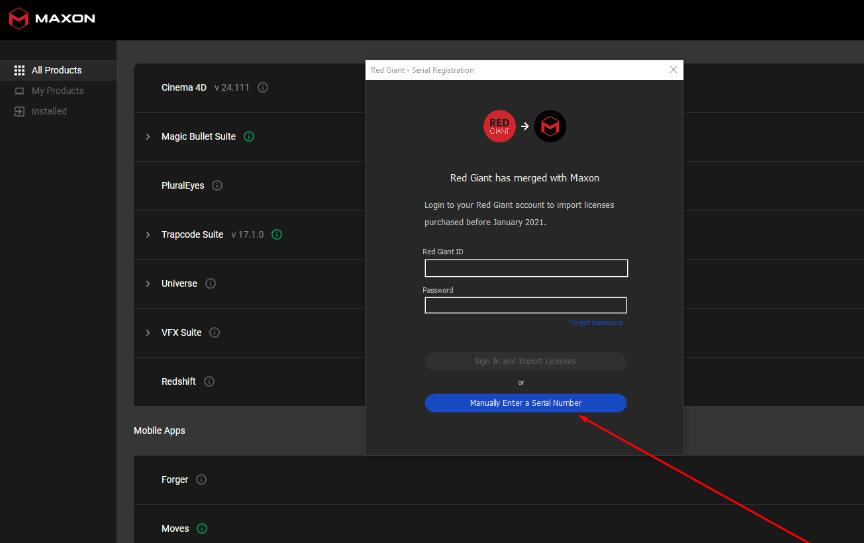The width and height of the screenshot is (864, 543).
Task: Show info for Cinema 4D
Action: pos(263,88)
